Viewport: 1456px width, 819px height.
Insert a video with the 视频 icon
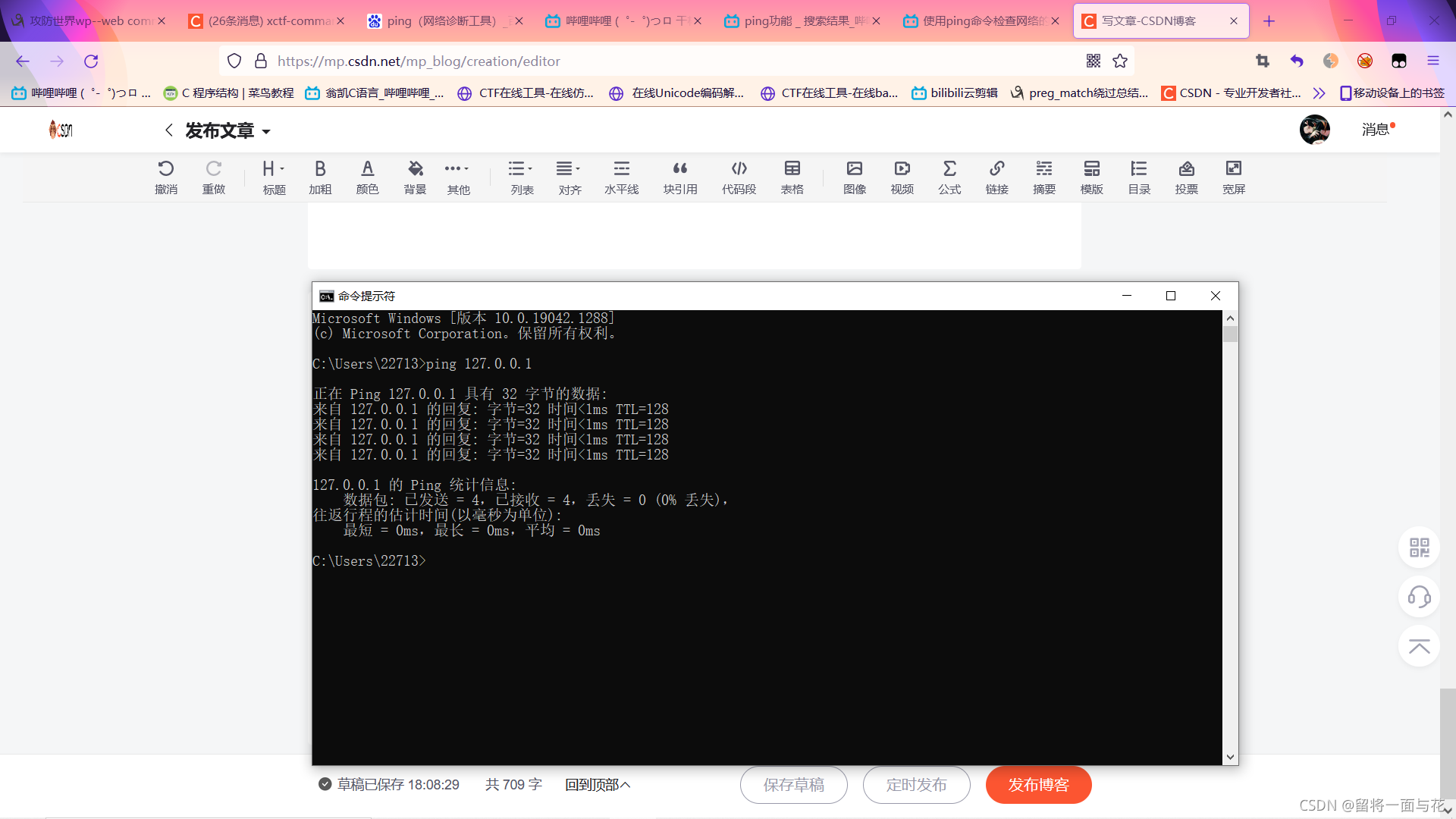pos(902,177)
